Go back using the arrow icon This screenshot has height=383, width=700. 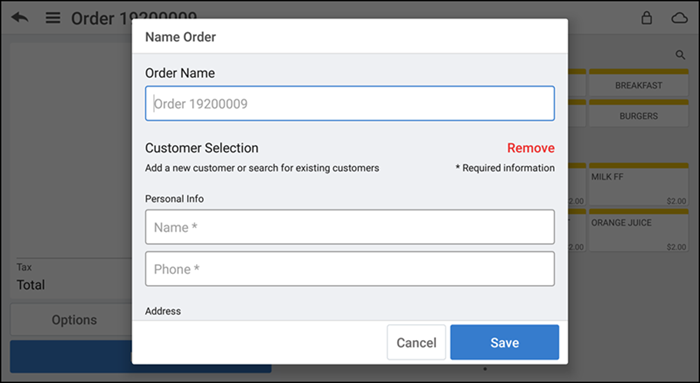pyautogui.click(x=20, y=18)
